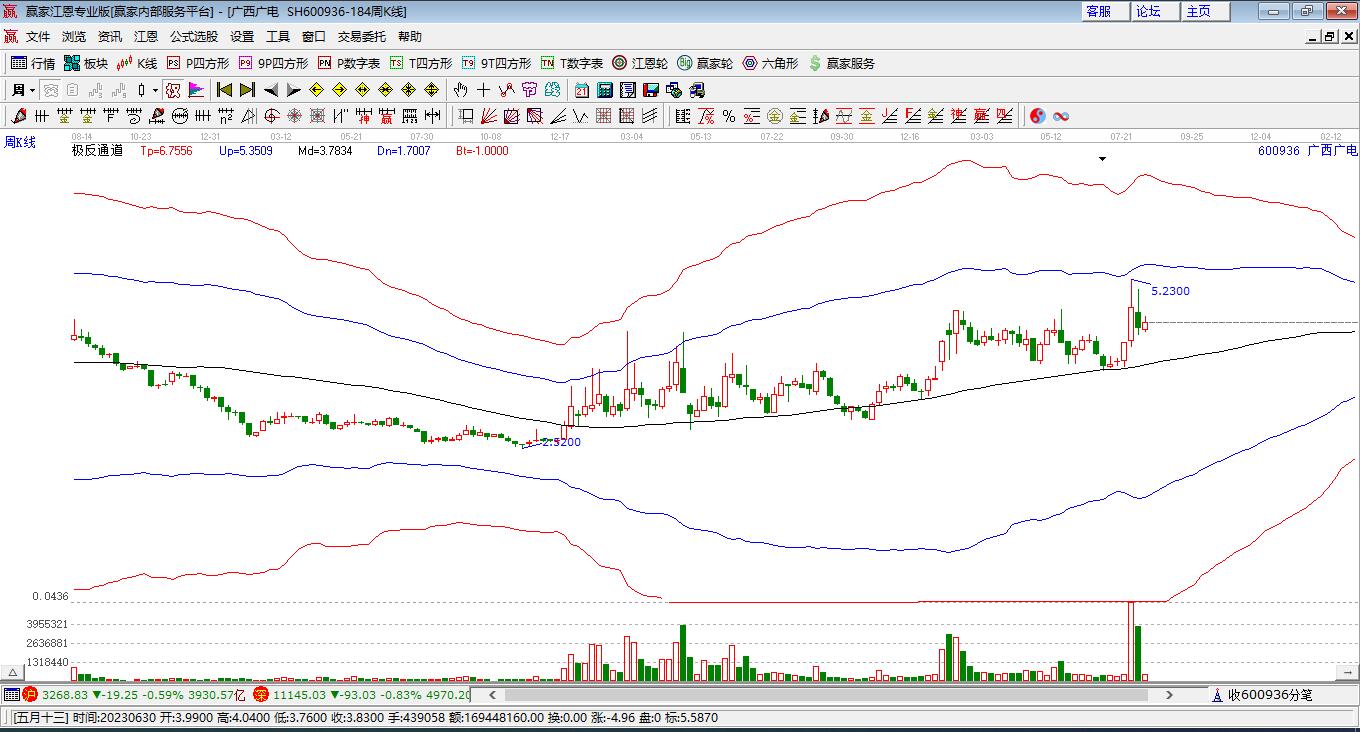
Task: Open the 行情 quotes view
Action: coord(33,63)
